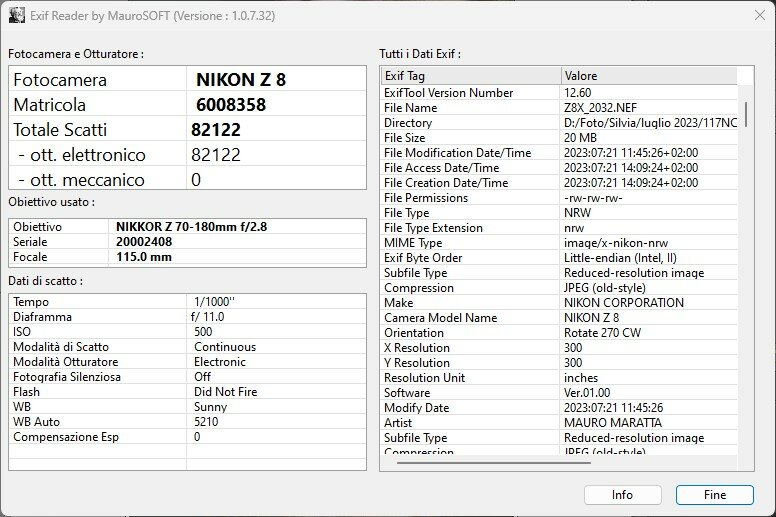
Task: Click the Exif Reader app icon in title bar
Action: point(16,15)
